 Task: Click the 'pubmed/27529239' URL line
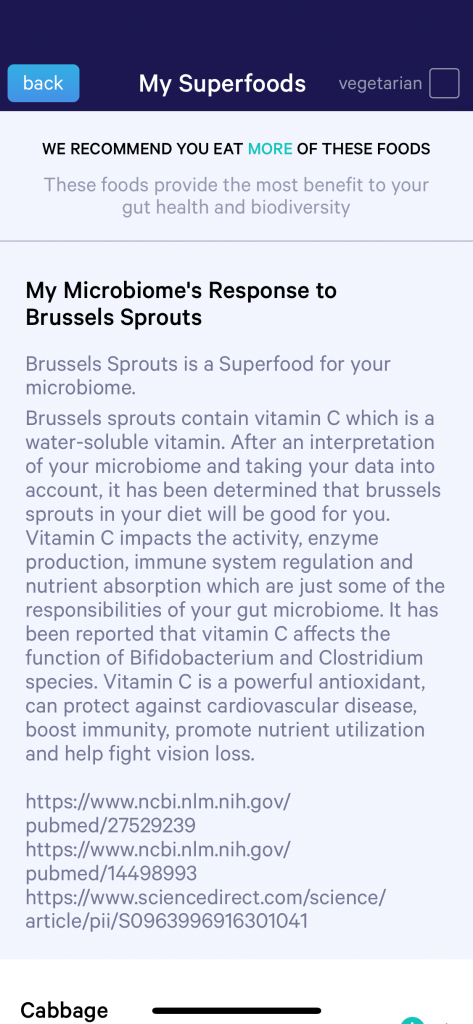pyautogui.click(x=110, y=825)
